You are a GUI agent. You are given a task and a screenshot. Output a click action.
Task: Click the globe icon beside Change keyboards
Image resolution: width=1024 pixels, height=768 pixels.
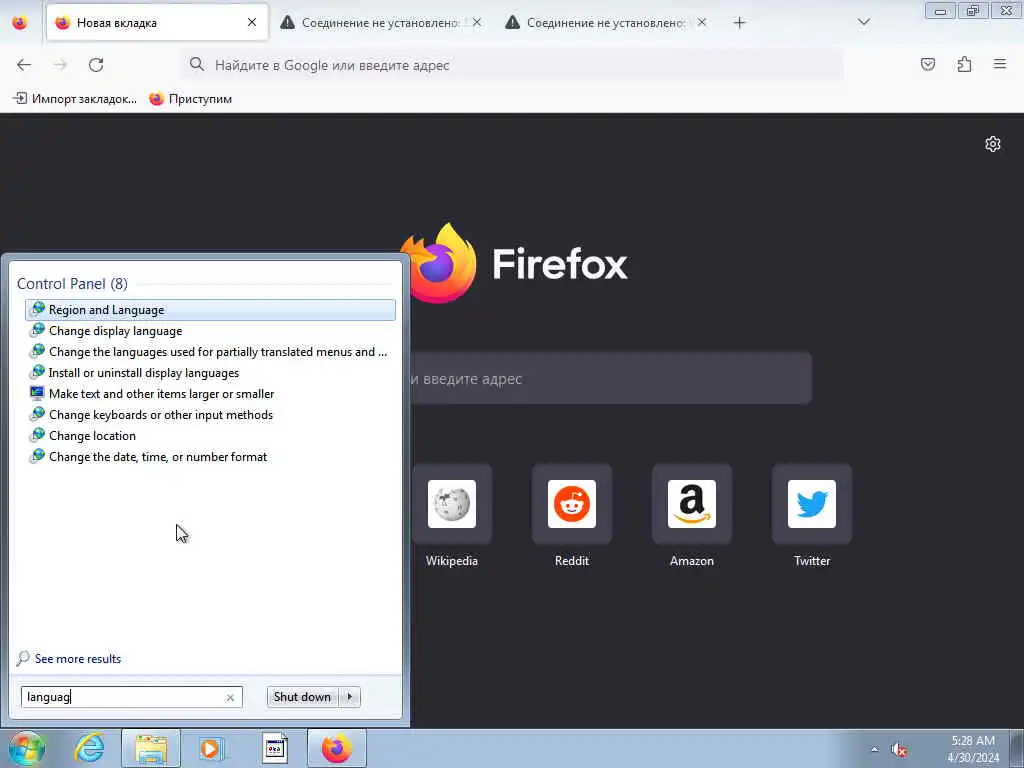point(37,414)
